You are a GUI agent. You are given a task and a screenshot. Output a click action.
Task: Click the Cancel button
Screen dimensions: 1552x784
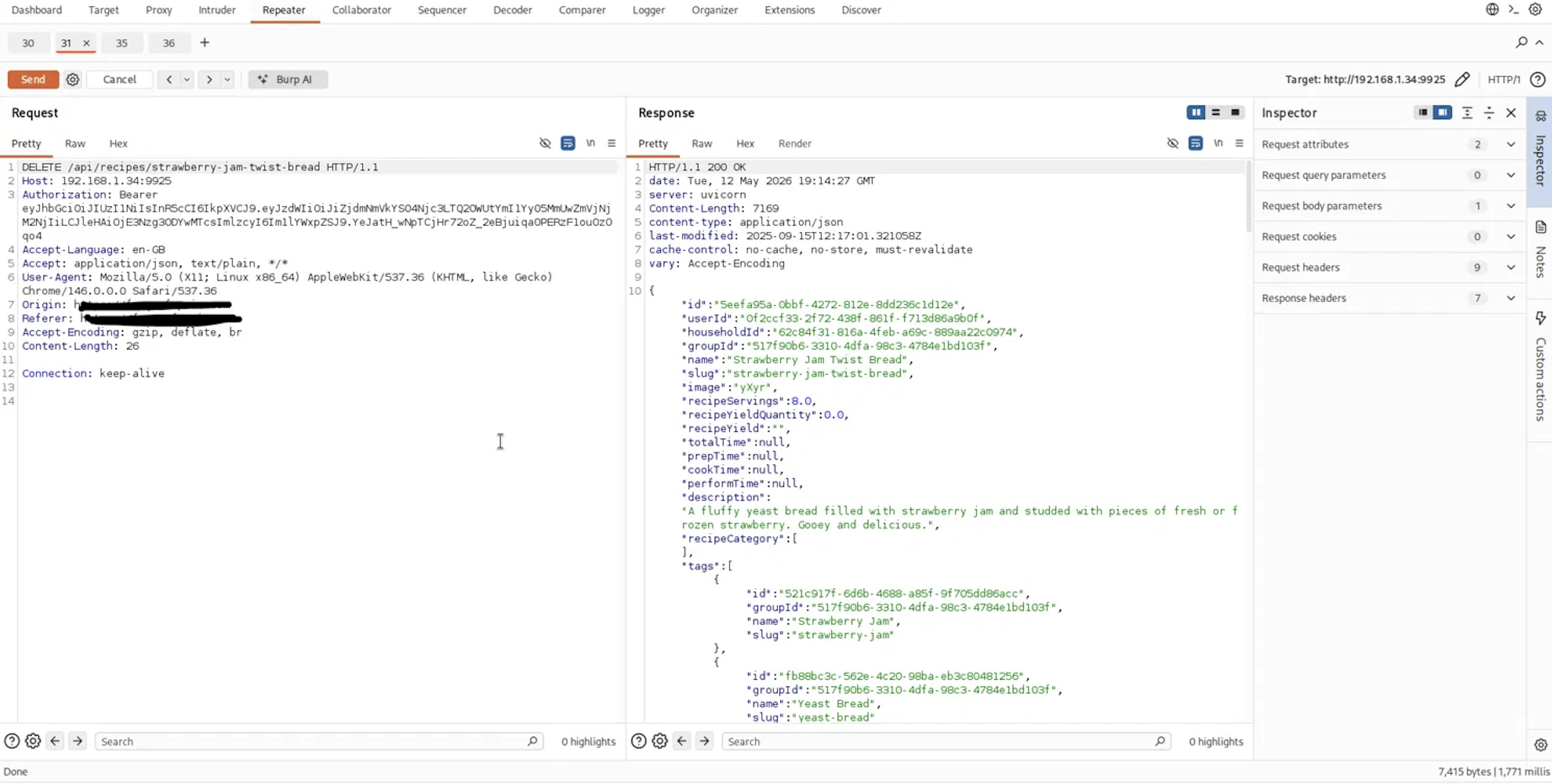click(x=120, y=80)
